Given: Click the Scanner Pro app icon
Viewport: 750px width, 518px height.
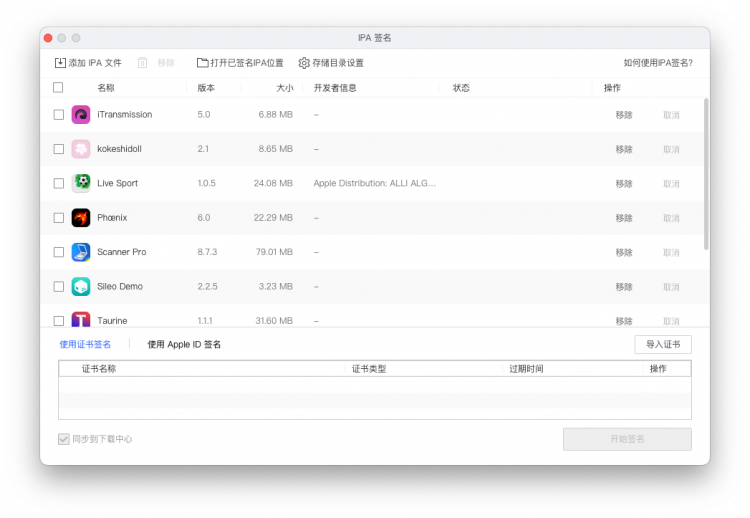Looking at the screenshot, I should tap(81, 252).
